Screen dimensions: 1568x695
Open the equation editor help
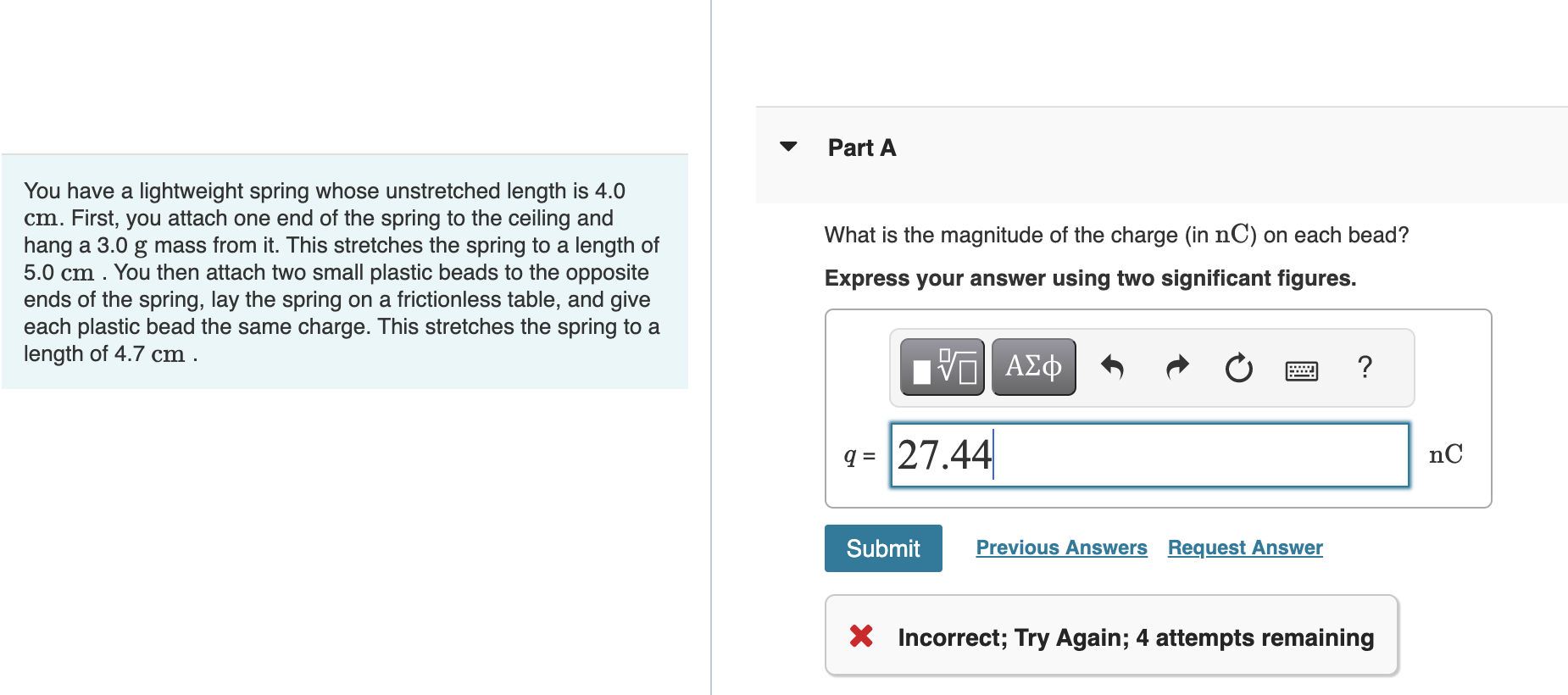(x=1366, y=366)
